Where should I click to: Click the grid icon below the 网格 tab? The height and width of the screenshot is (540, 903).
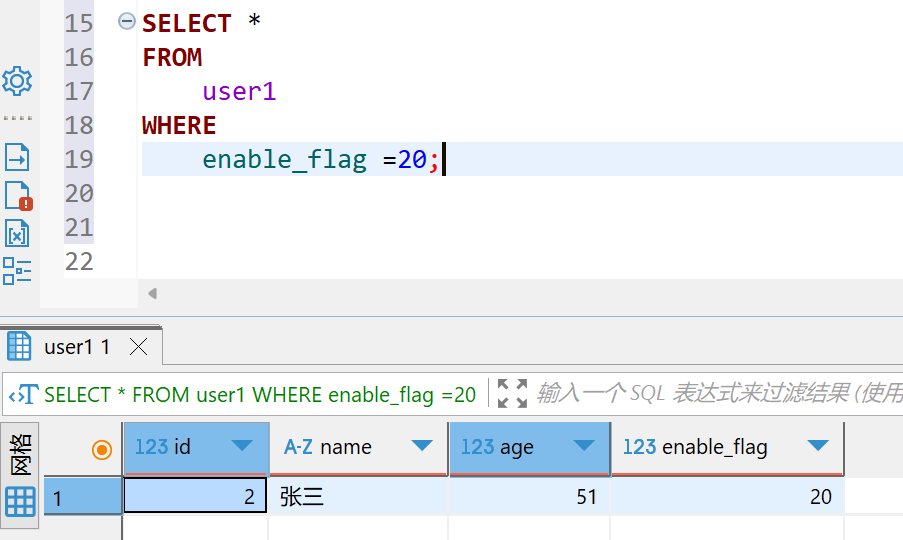coord(20,500)
